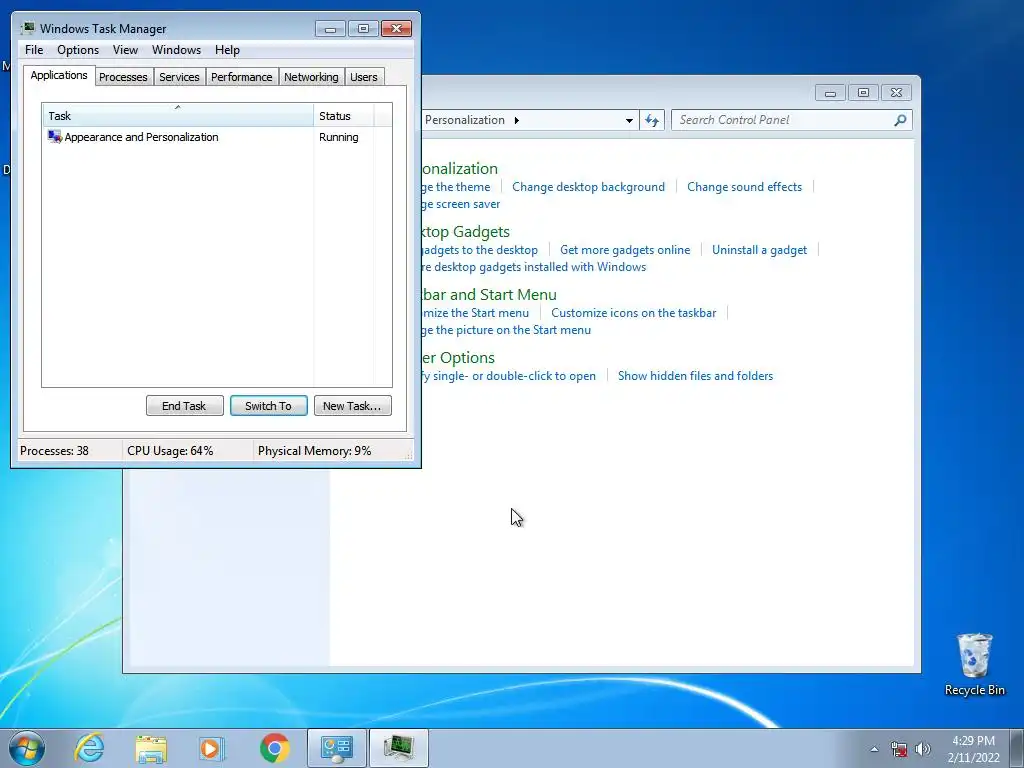The image size is (1024, 768).
Task: Switch to the Users tab
Action: tap(364, 77)
